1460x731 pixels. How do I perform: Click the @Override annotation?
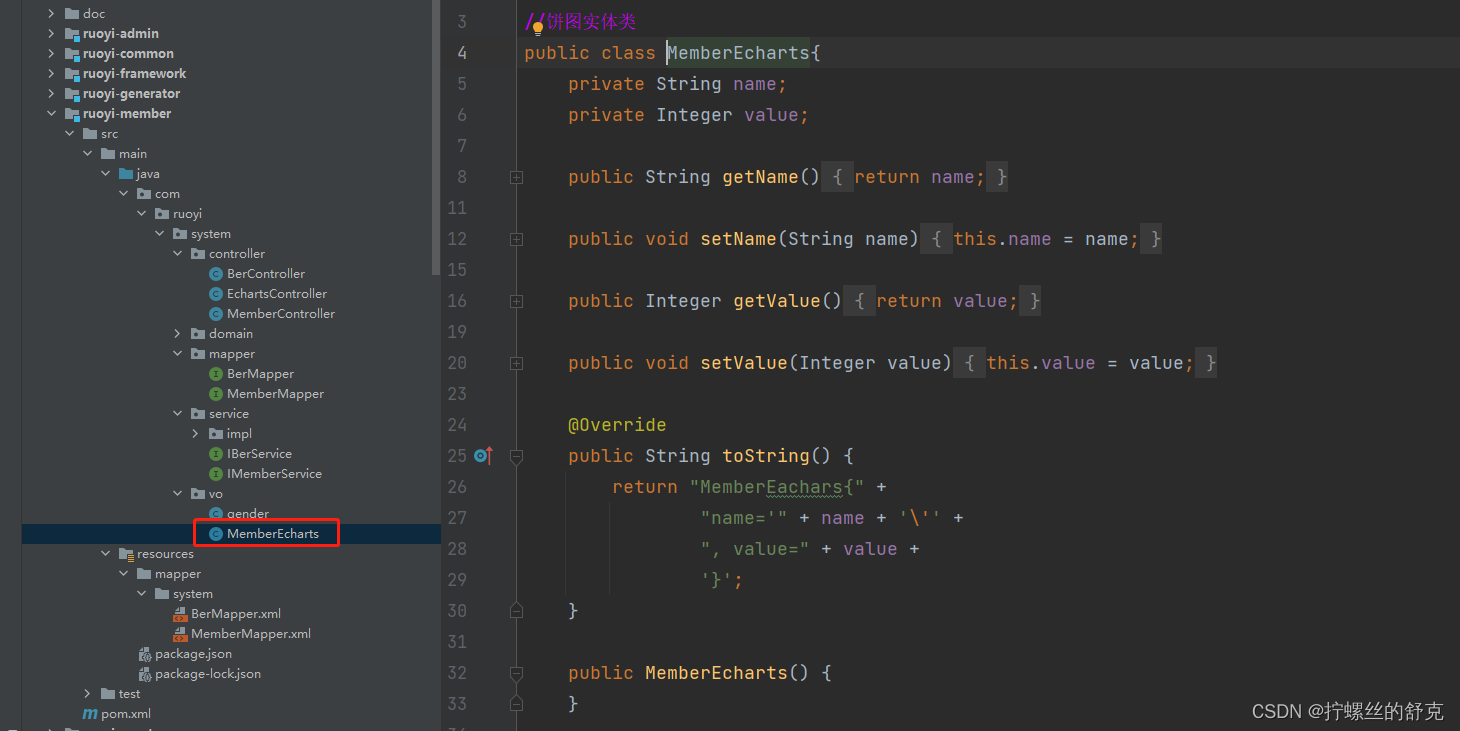coord(617,425)
